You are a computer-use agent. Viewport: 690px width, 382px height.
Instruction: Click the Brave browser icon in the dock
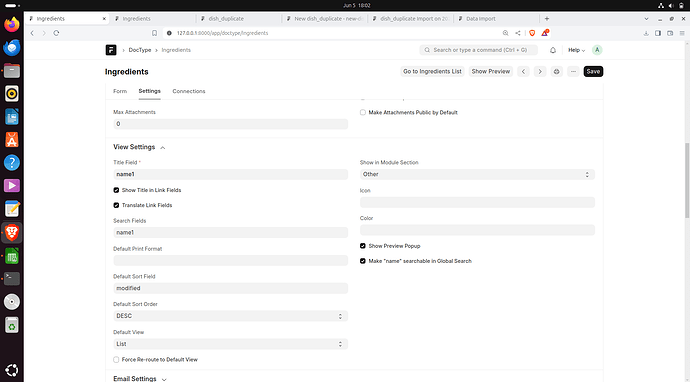(x=12, y=232)
